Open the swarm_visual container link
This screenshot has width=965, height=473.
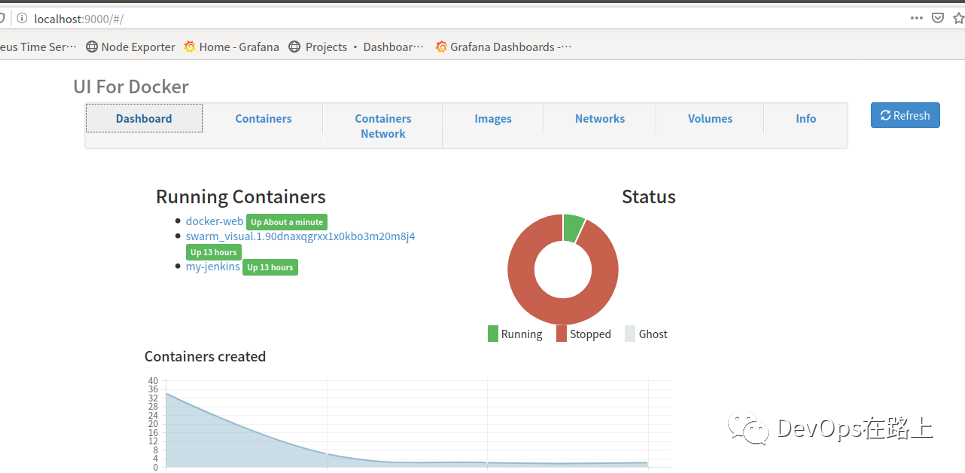click(x=300, y=236)
